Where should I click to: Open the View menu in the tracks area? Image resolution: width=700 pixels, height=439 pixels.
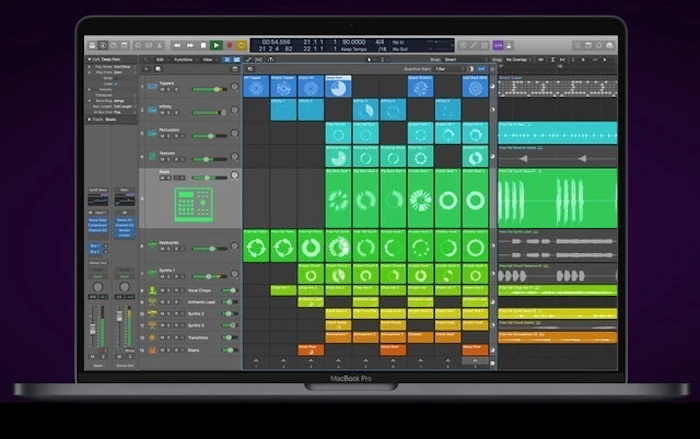(208, 59)
